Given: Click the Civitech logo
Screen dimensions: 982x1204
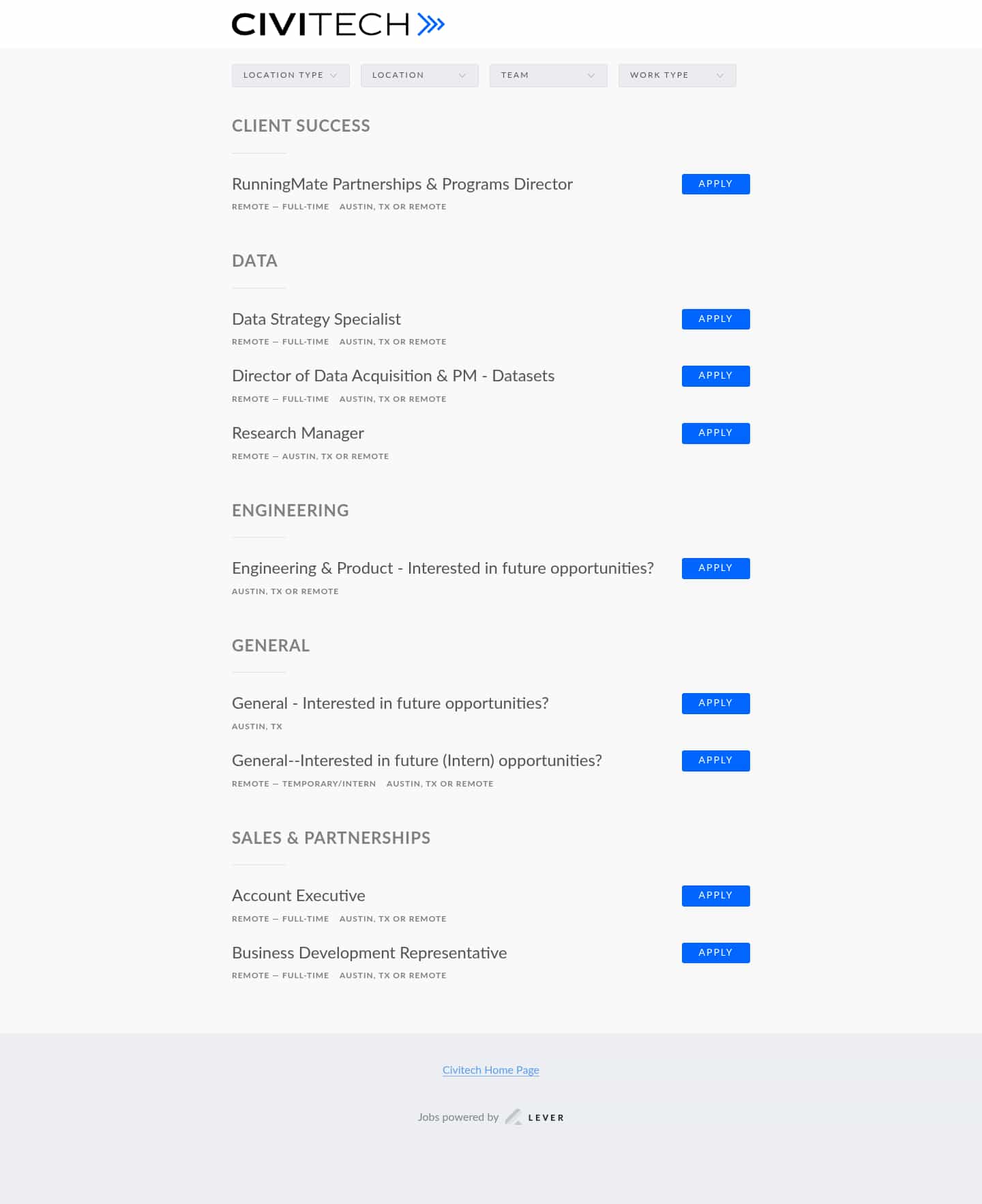Looking at the screenshot, I should [x=338, y=25].
